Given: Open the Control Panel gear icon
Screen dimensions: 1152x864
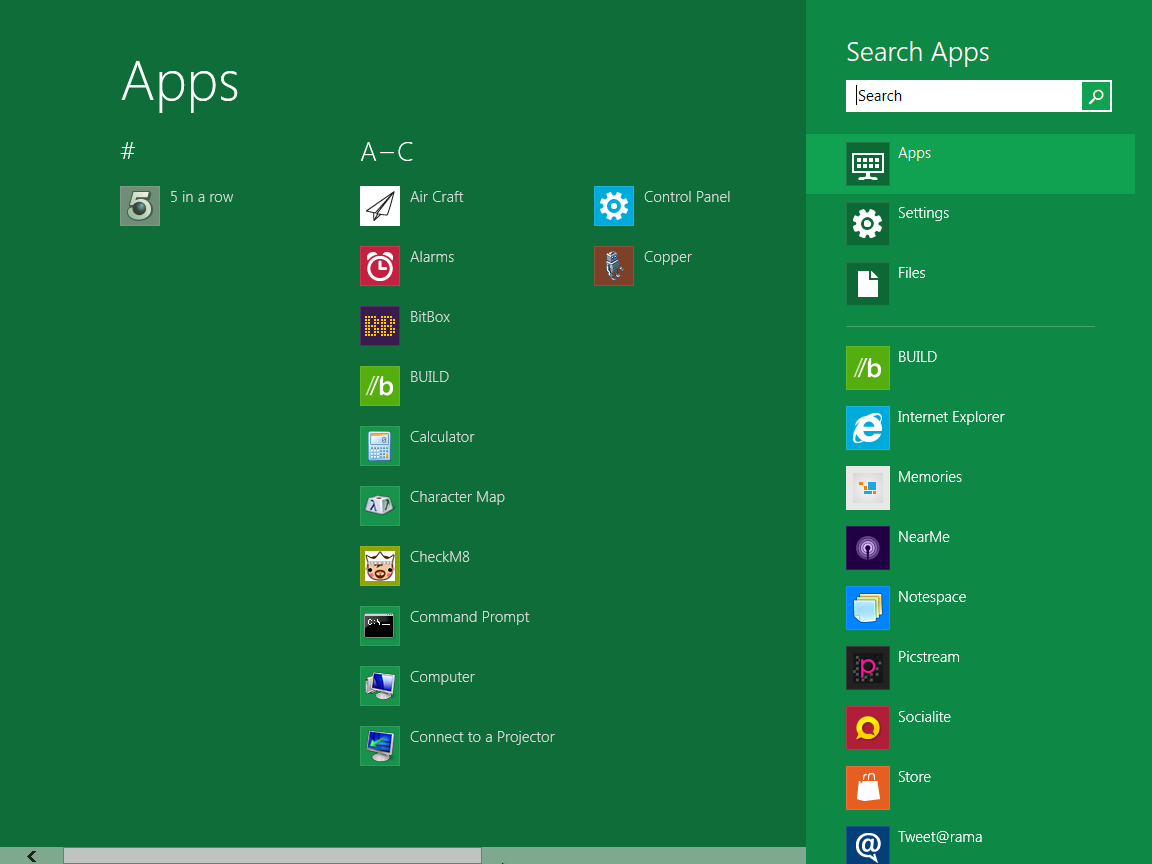Looking at the screenshot, I should pos(613,206).
